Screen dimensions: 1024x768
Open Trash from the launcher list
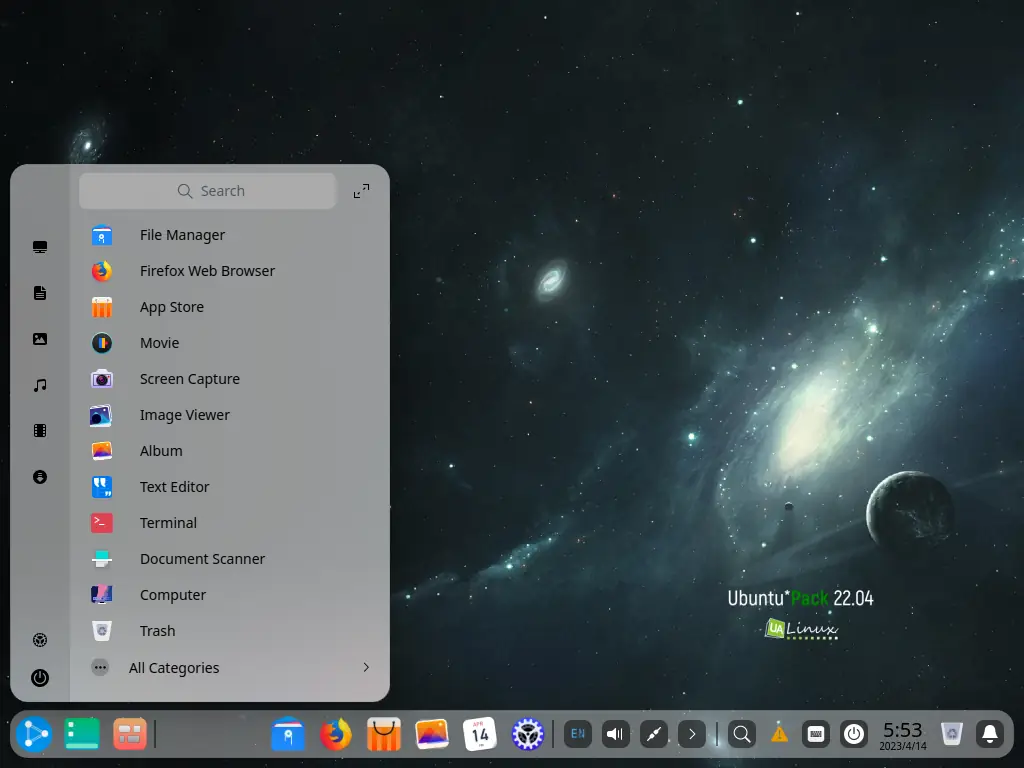(230, 631)
